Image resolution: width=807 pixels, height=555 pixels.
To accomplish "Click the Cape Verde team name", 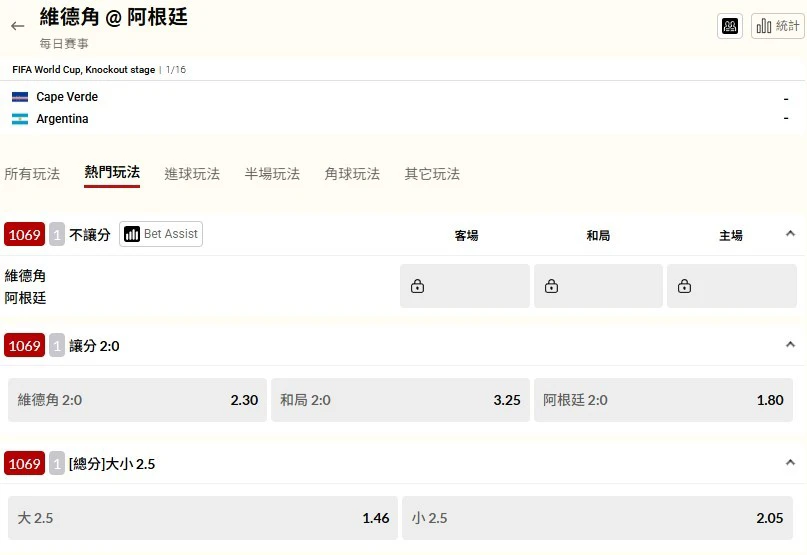I will click(67, 97).
